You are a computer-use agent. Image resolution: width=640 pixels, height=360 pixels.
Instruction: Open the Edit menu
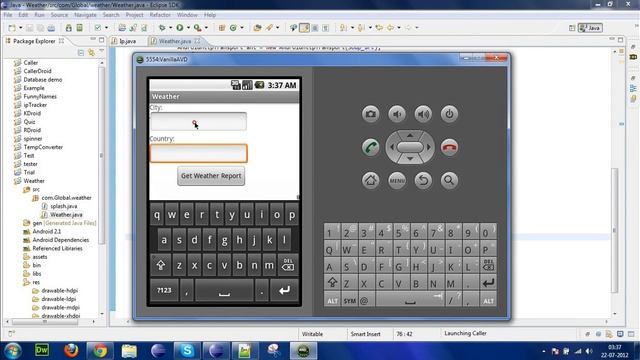(x=23, y=15)
